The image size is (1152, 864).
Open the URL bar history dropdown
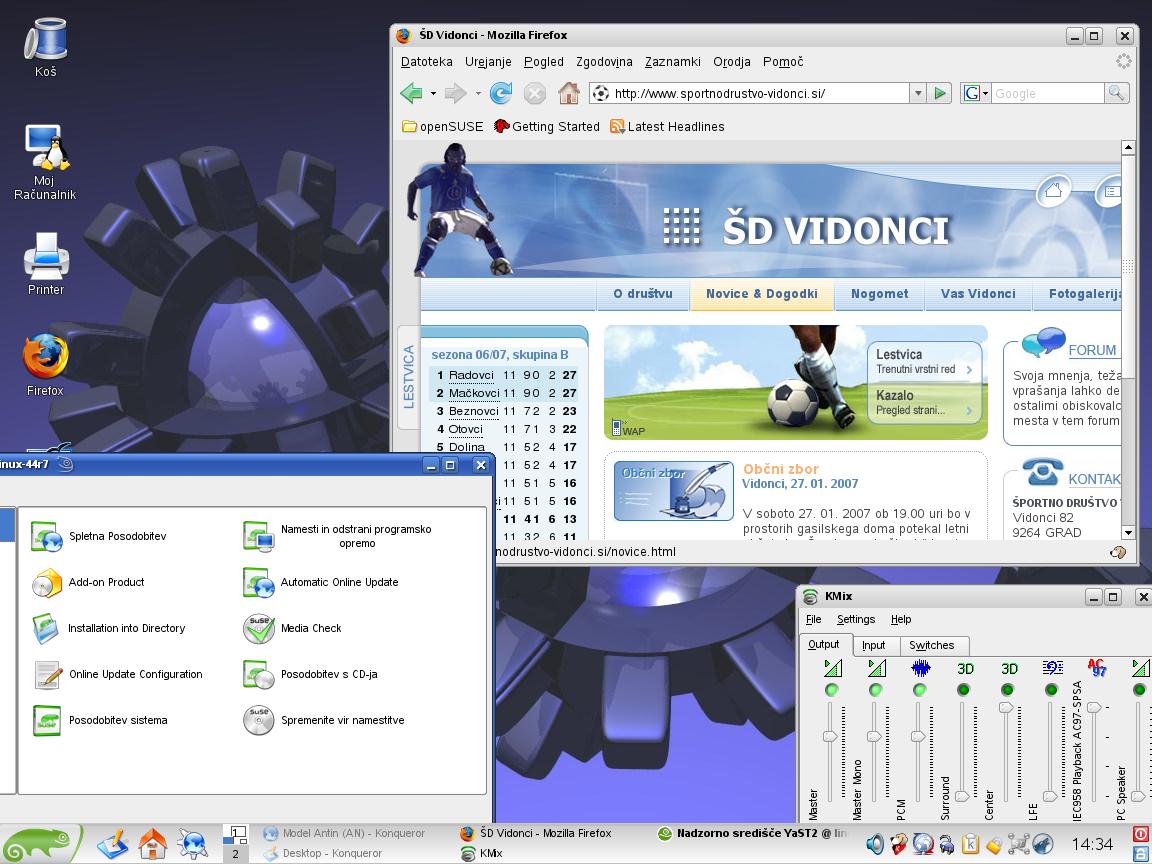tap(918, 93)
